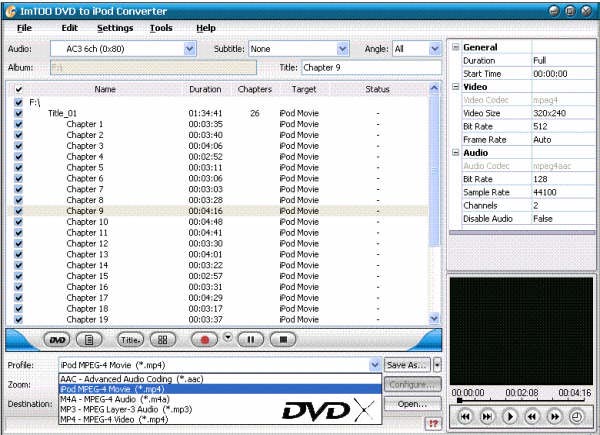Click the Configure... button
This screenshot has height=435, width=600.
412,384
